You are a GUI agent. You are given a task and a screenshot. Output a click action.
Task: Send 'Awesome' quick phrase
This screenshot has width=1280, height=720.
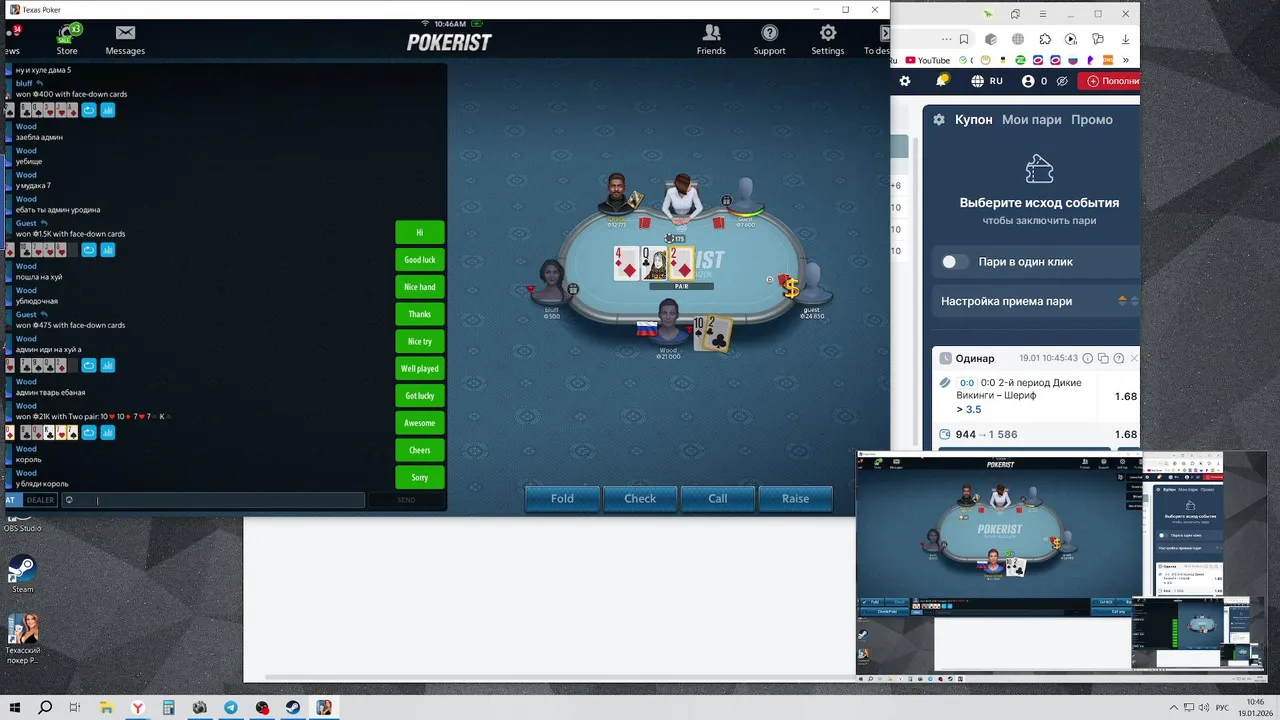[419, 423]
